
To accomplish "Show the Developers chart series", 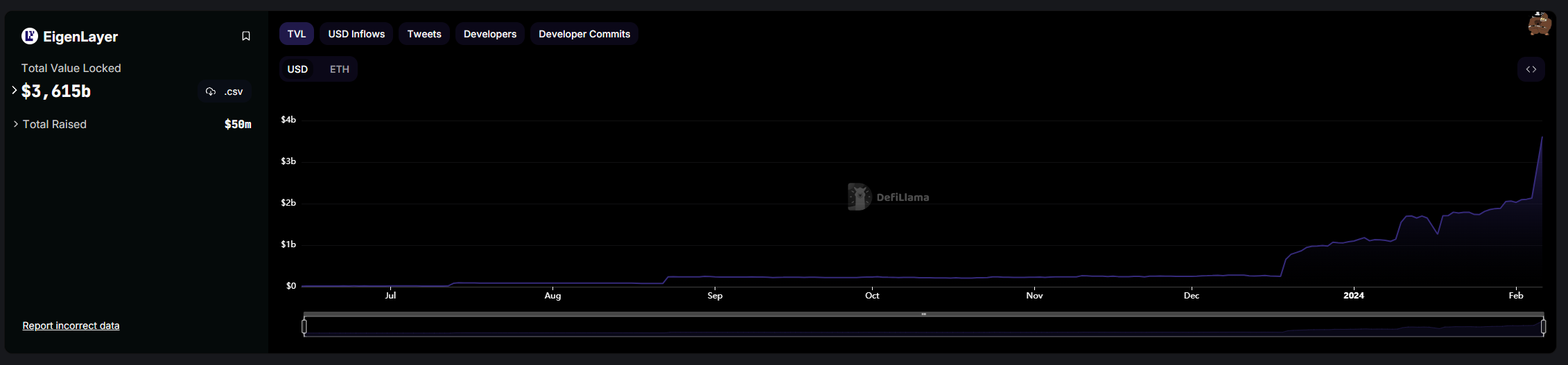I will [x=489, y=34].
